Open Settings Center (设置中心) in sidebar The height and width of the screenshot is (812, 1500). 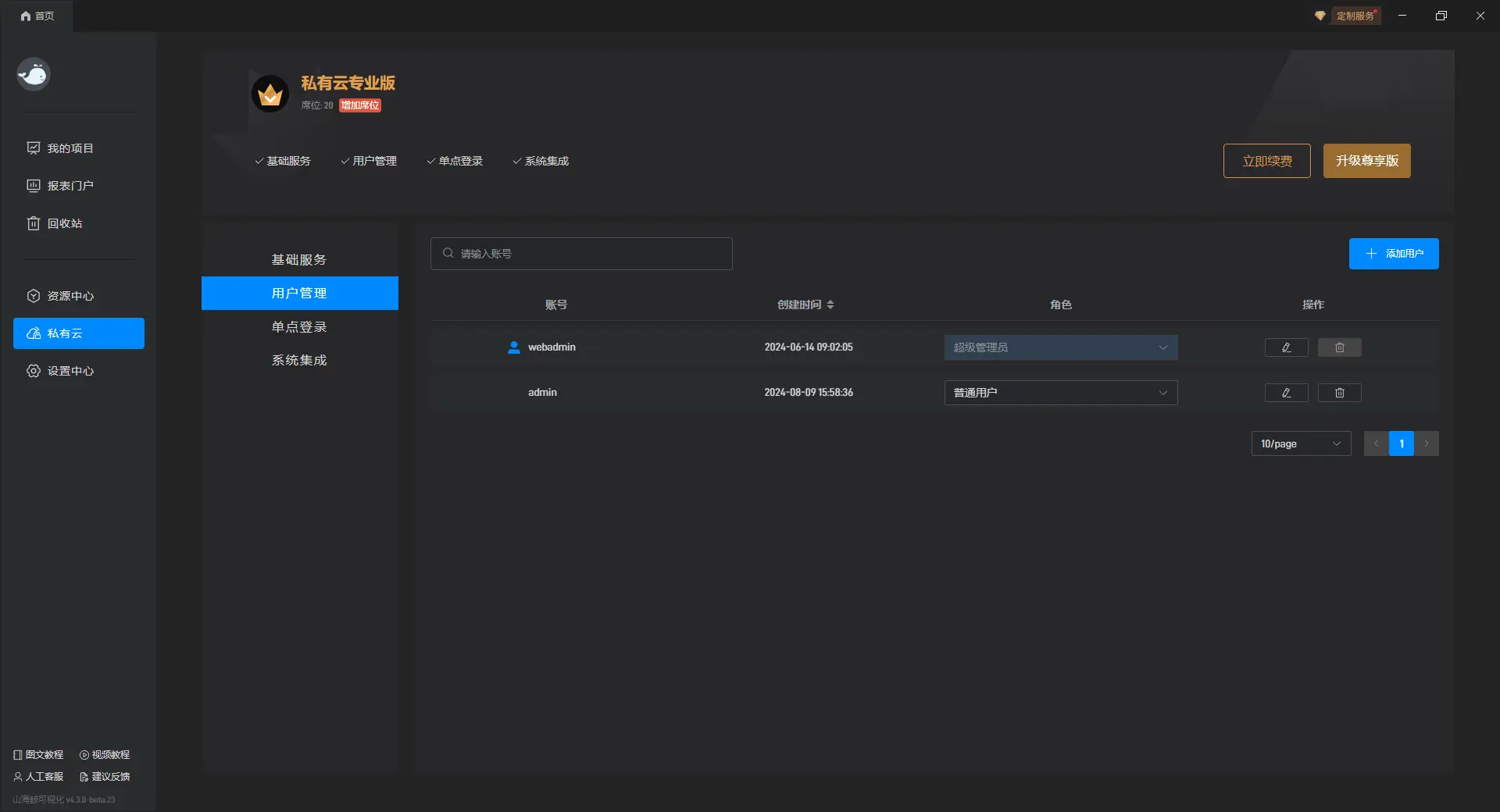tap(70, 371)
